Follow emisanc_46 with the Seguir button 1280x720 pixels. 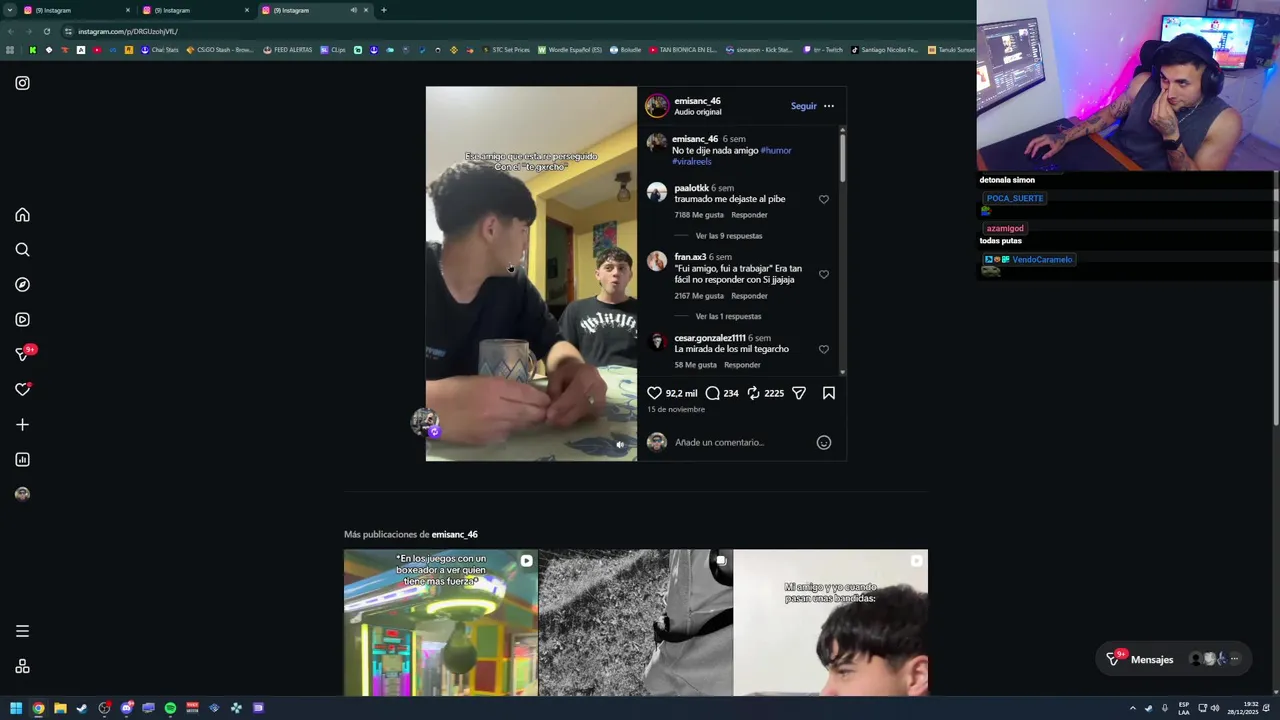804,106
